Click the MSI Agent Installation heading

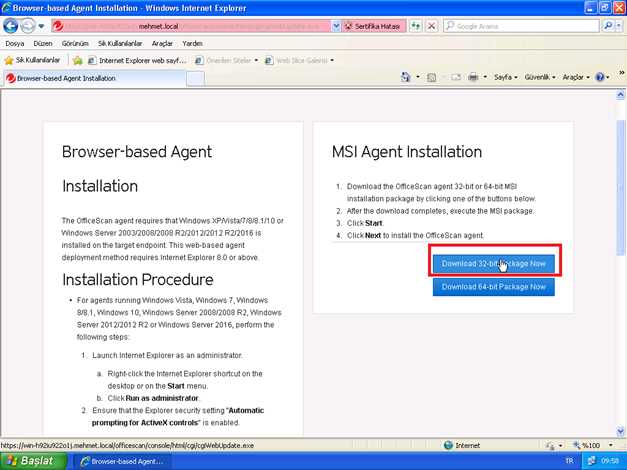pyautogui.click(x=407, y=152)
